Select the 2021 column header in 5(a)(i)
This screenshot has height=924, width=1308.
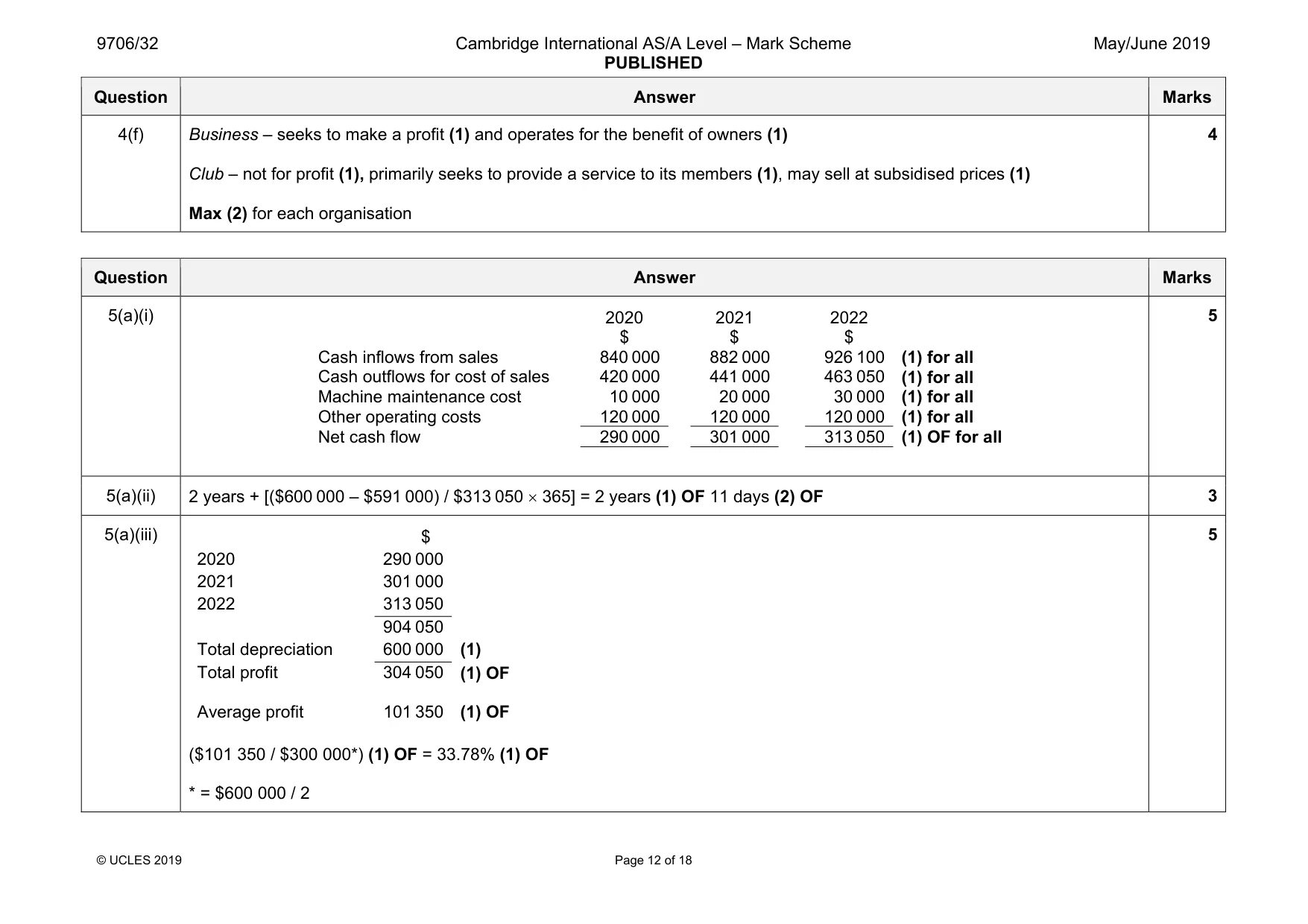pos(734,317)
